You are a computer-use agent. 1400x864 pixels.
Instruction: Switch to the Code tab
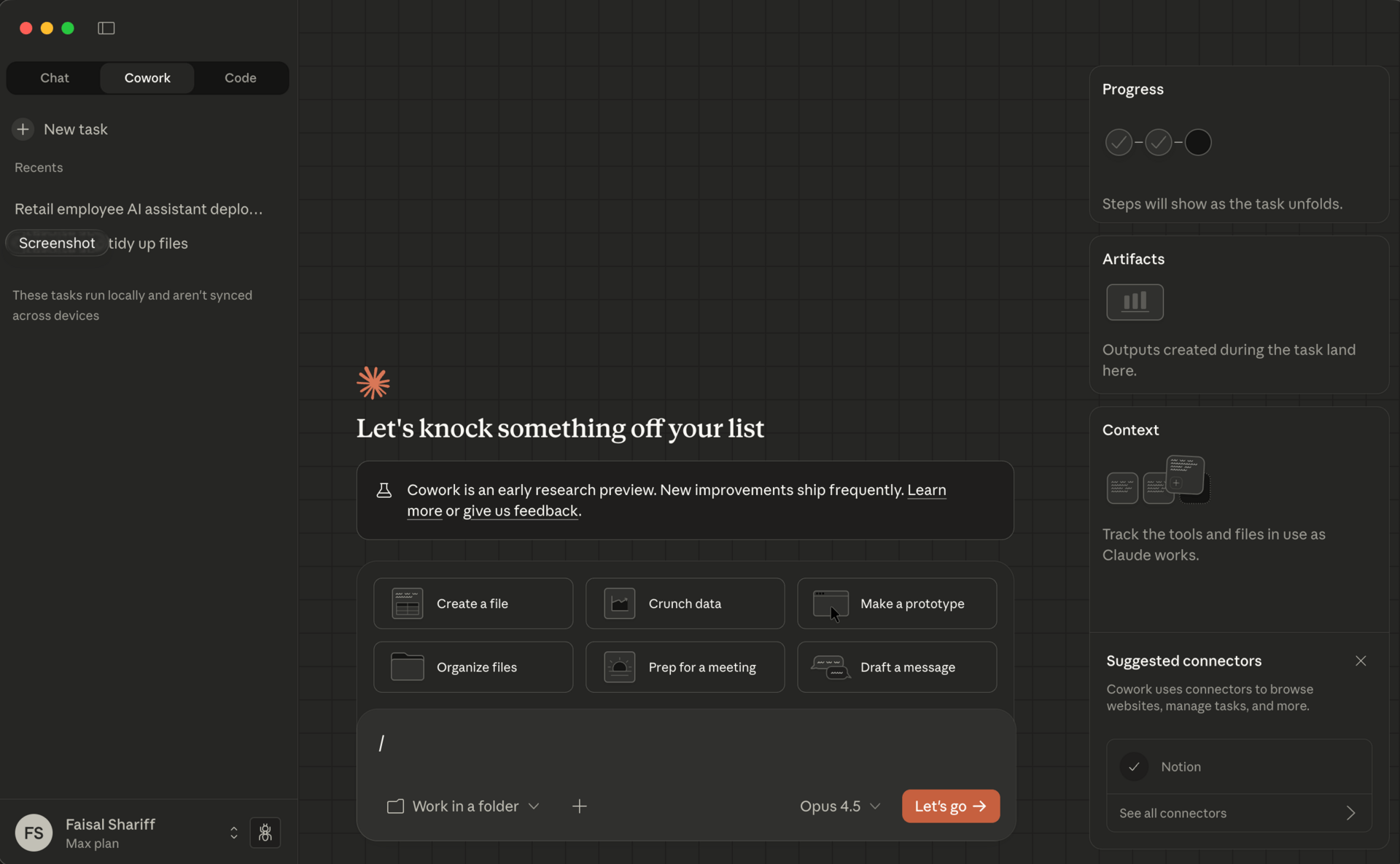tap(240, 78)
